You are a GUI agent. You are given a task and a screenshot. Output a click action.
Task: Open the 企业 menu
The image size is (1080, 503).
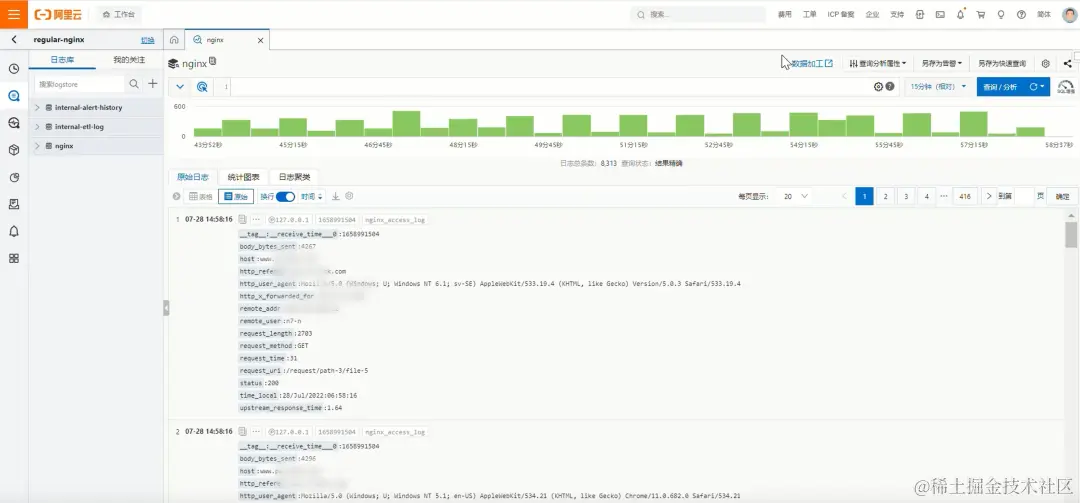[872, 14]
